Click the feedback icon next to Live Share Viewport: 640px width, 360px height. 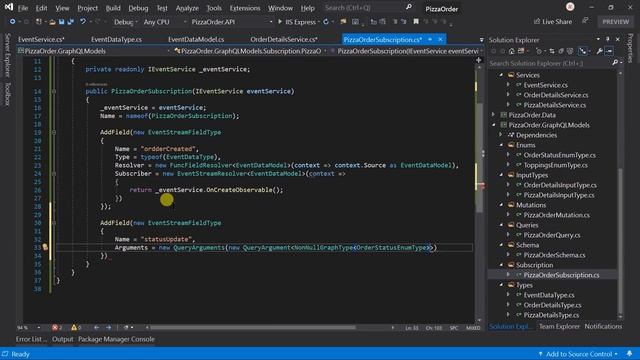click(585, 21)
